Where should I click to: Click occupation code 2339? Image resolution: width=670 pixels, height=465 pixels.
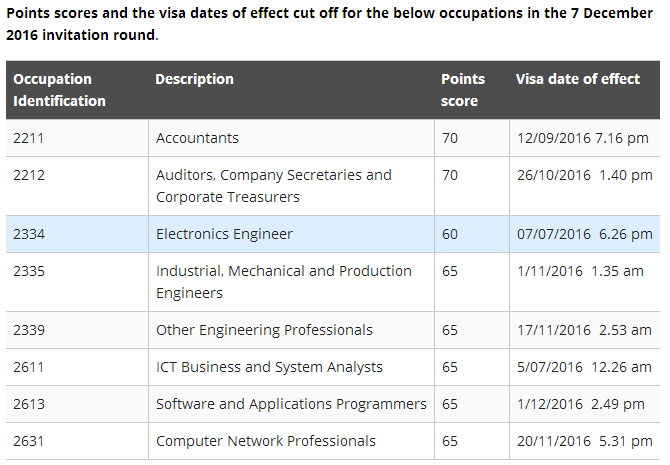[29, 330]
